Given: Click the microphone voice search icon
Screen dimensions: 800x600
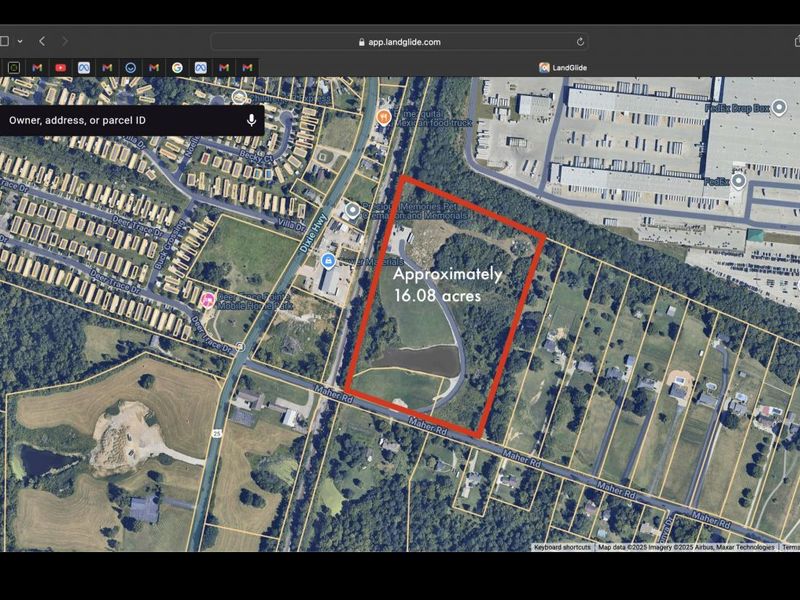Looking at the screenshot, I should pos(251,120).
